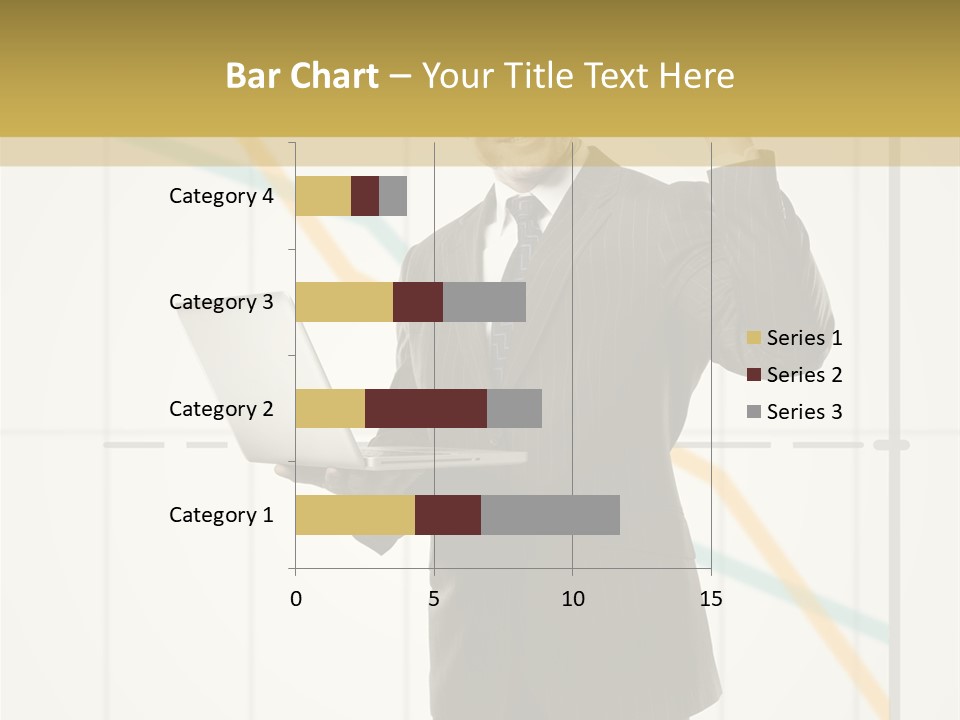Click the axis value 5

coord(434,599)
